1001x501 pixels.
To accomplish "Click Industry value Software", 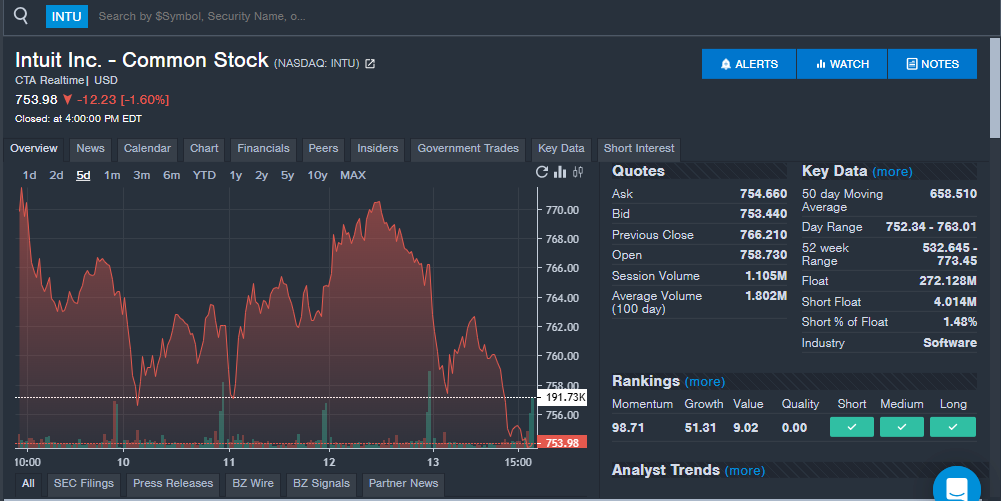I will (950, 343).
